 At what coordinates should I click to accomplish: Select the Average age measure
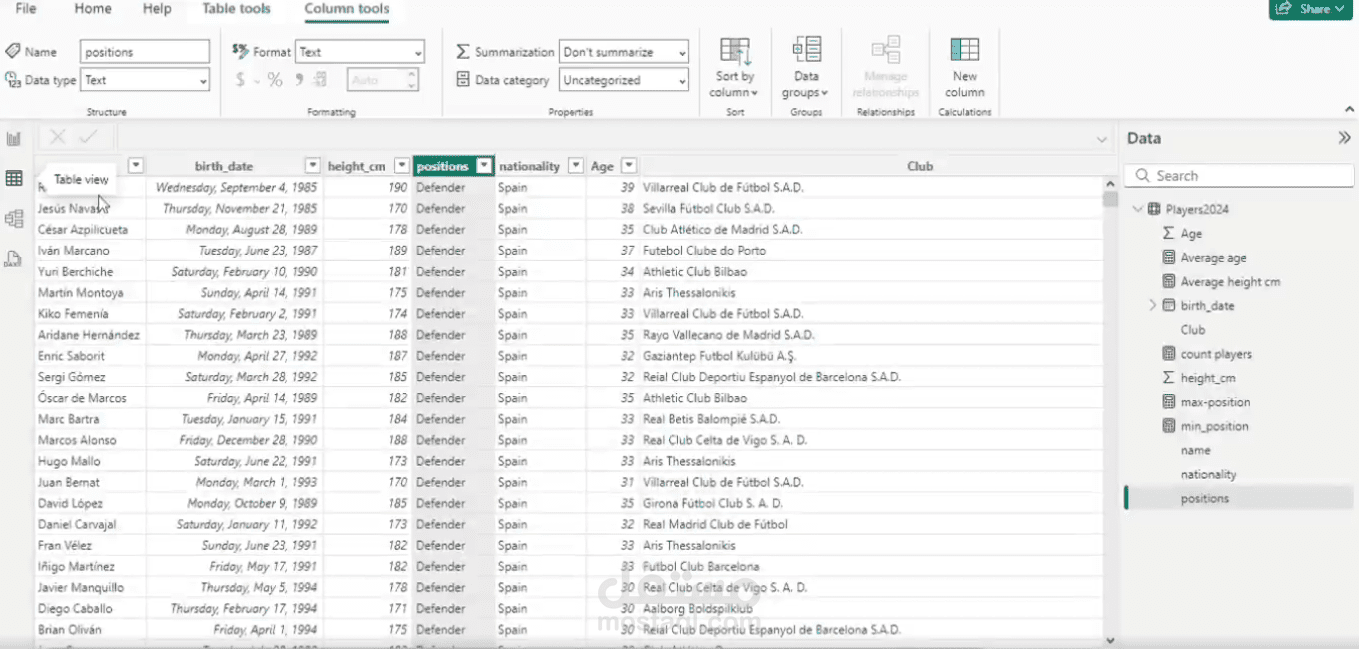pyautogui.click(x=1213, y=257)
